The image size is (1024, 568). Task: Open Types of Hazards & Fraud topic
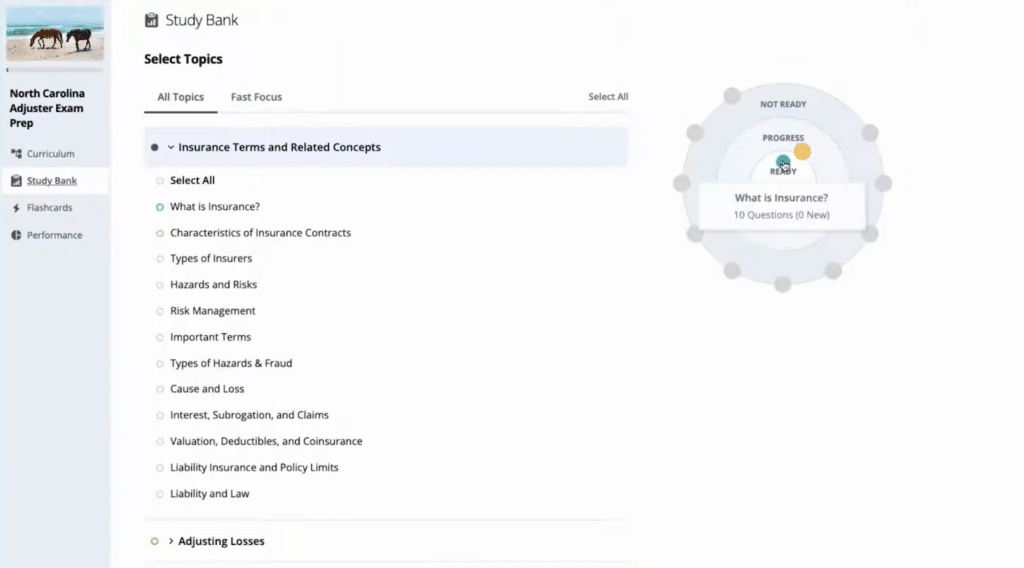[230, 363]
